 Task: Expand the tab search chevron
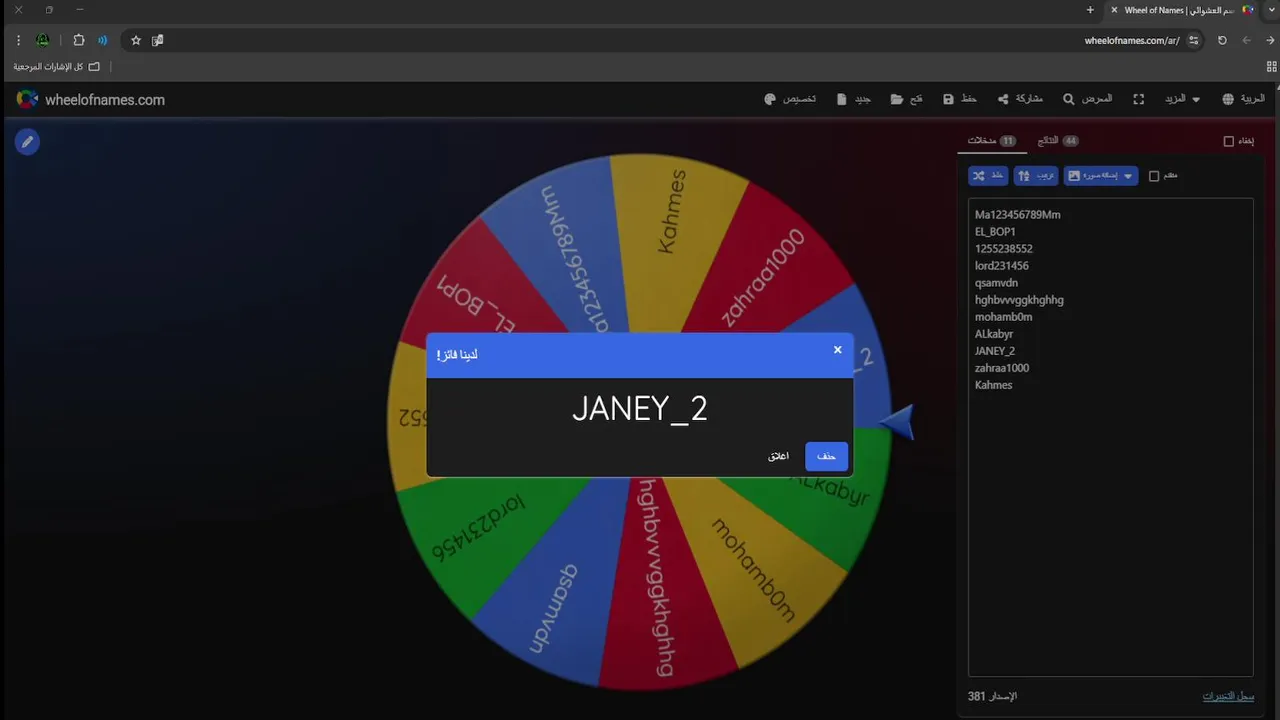[1270, 10]
